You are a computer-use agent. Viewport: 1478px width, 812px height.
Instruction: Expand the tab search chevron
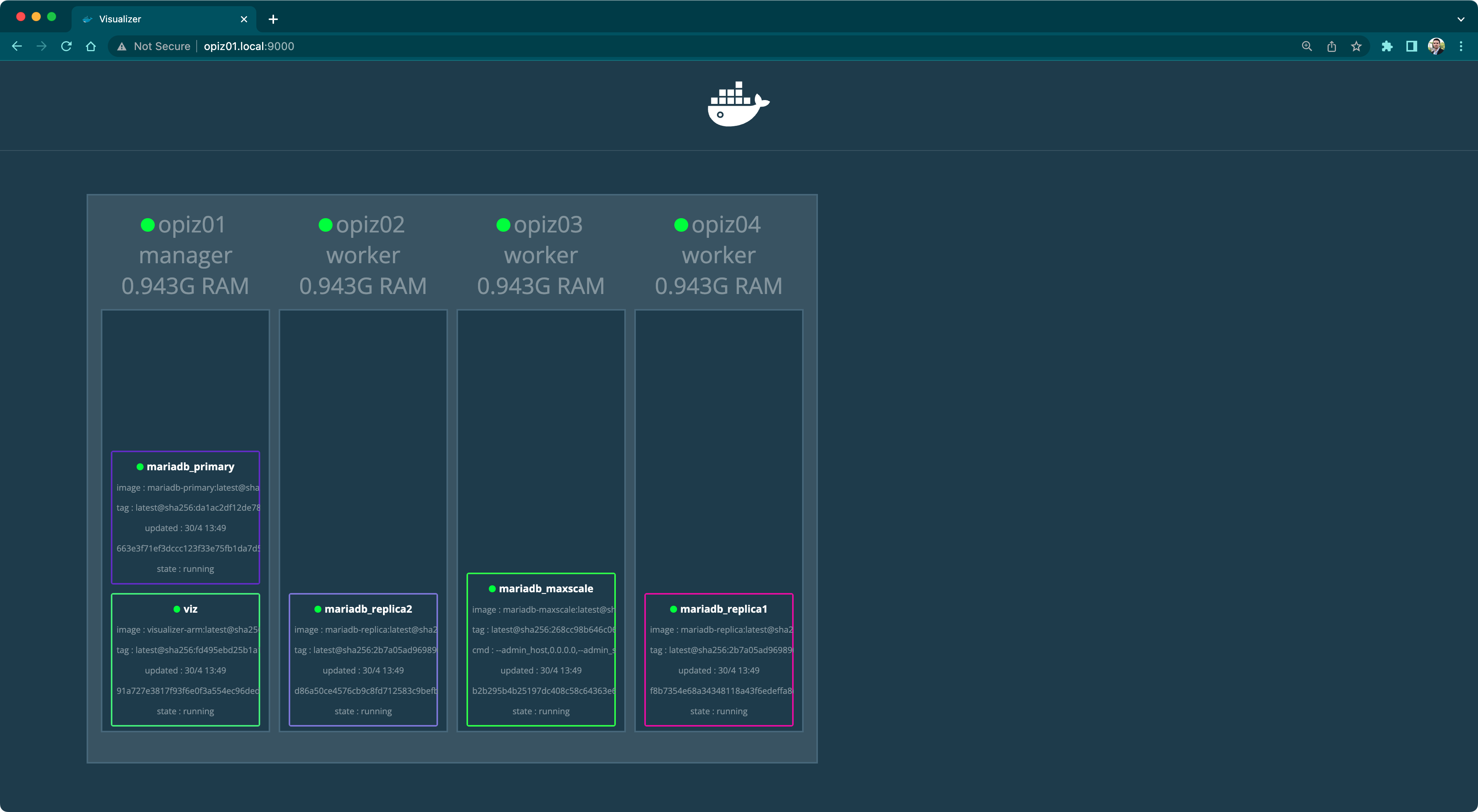point(1461,19)
